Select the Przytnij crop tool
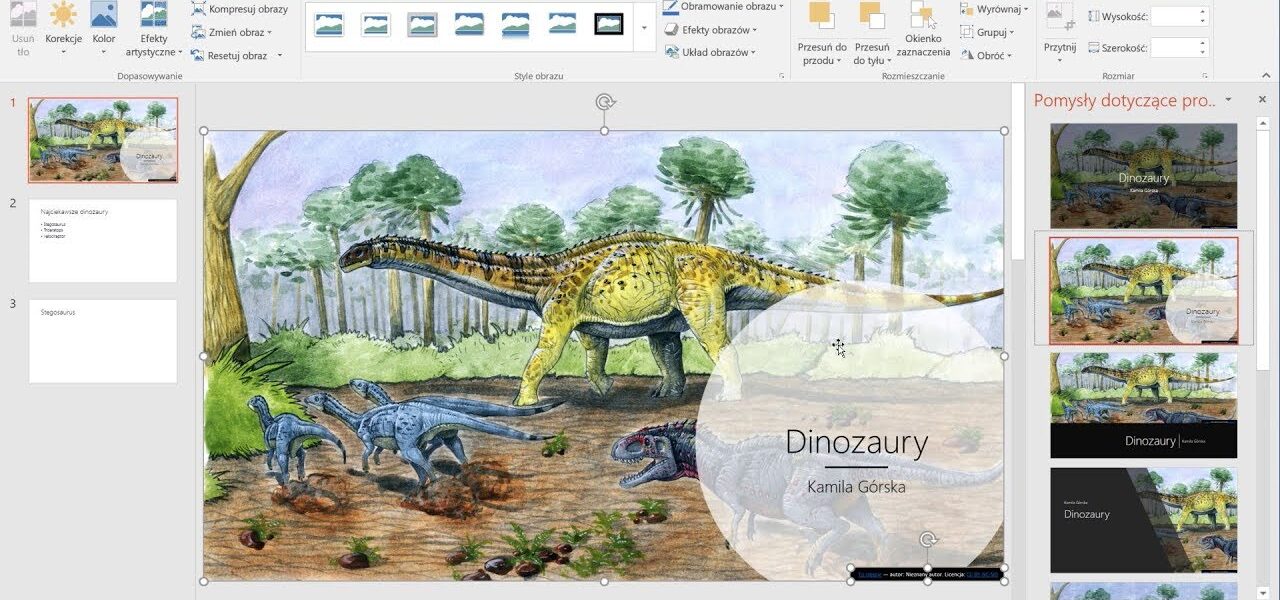 (x=1059, y=30)
